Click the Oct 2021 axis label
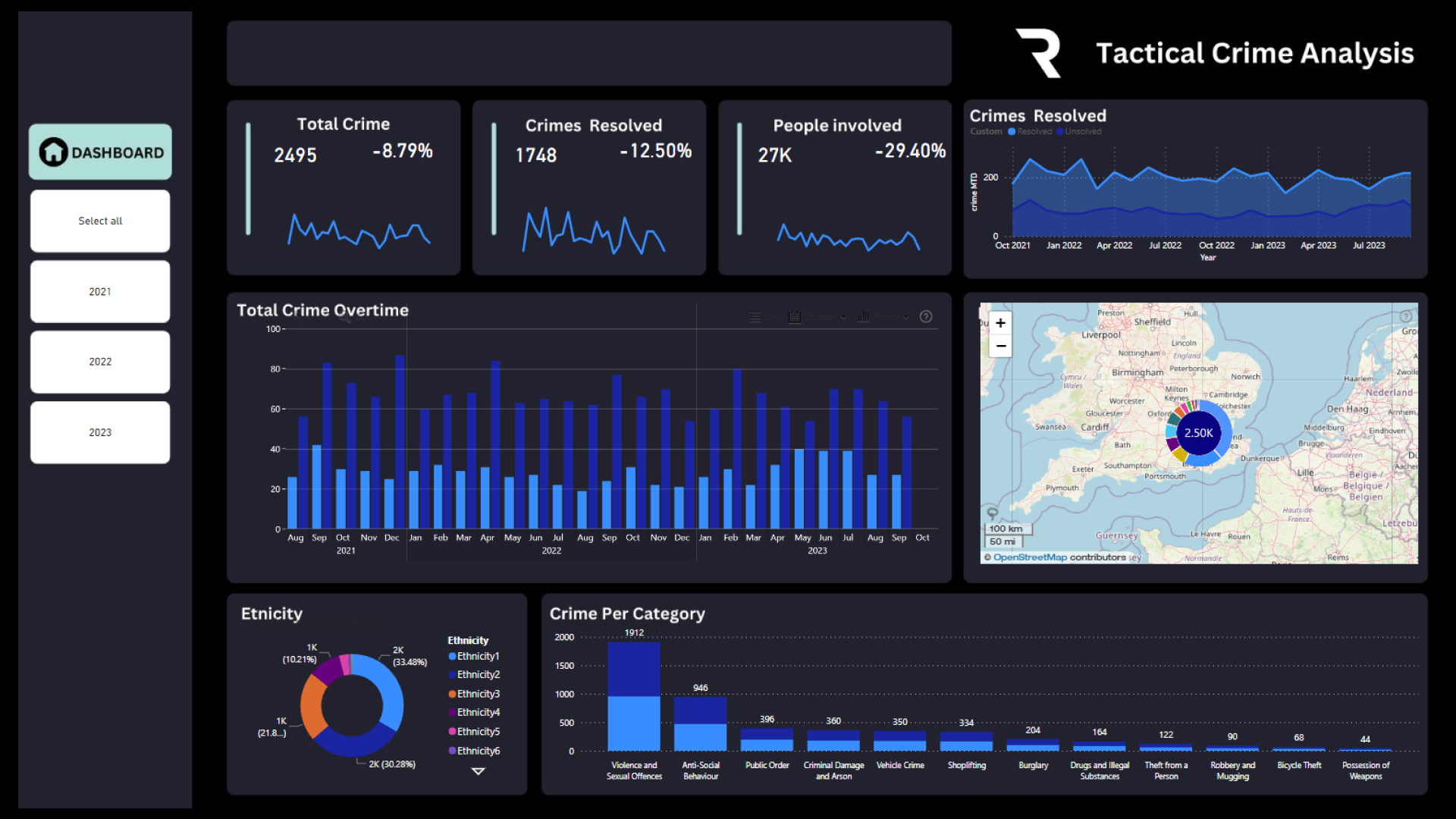This screenshot has height=819, width=1456. (1012, 245)
